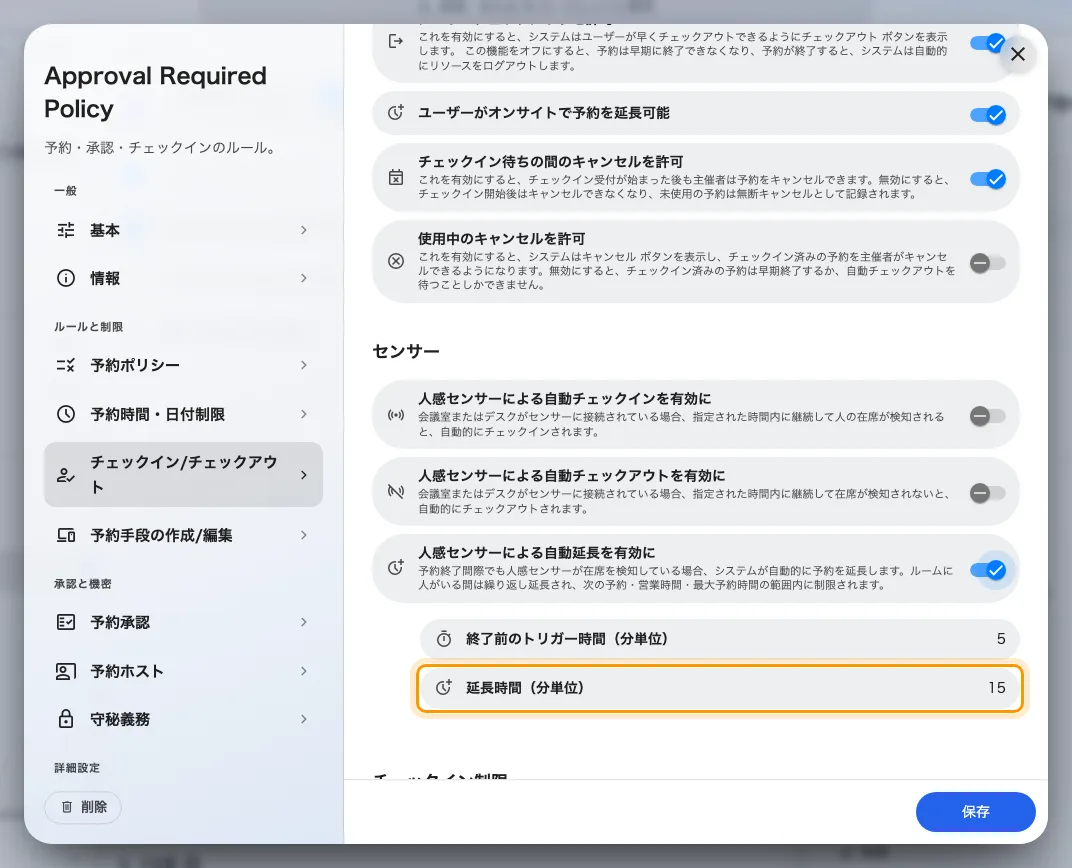1072x868 pixels.
Task: Close the policy dialog with X
Action: click(1018, 54)
